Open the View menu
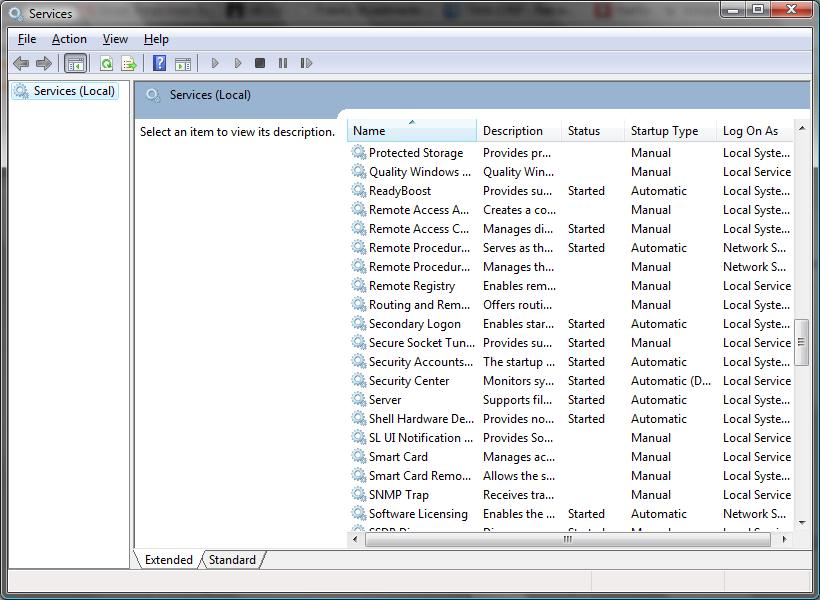Viewport: 820px width, 600px height. click(115, 39)
